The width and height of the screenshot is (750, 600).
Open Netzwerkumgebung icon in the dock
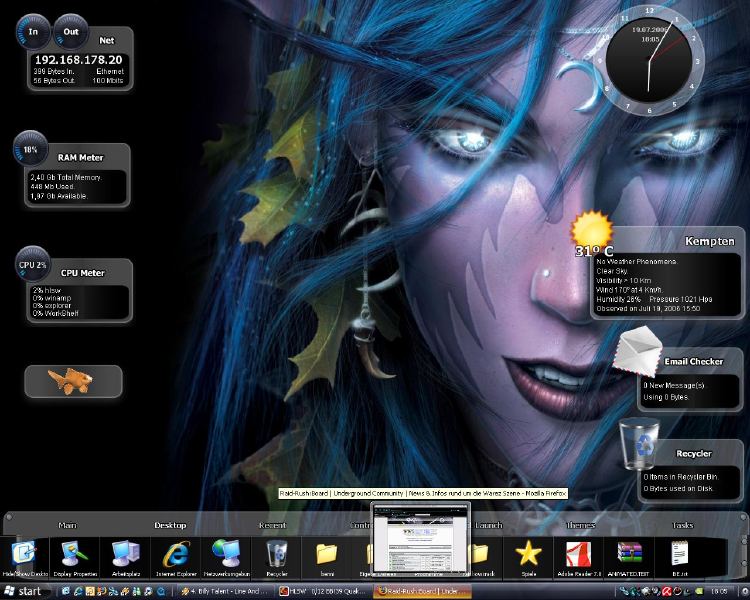[x=227, y=554]
